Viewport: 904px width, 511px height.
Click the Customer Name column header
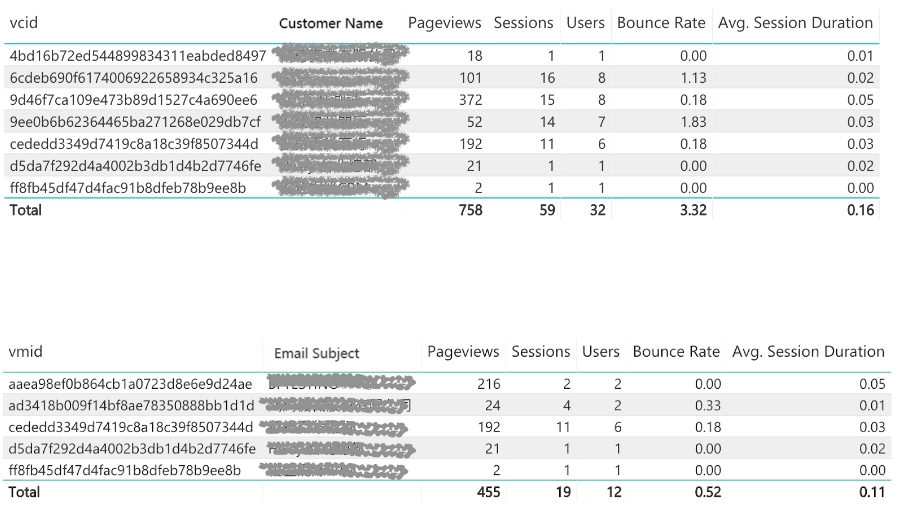pyautogui.click(x=330, y=23)
